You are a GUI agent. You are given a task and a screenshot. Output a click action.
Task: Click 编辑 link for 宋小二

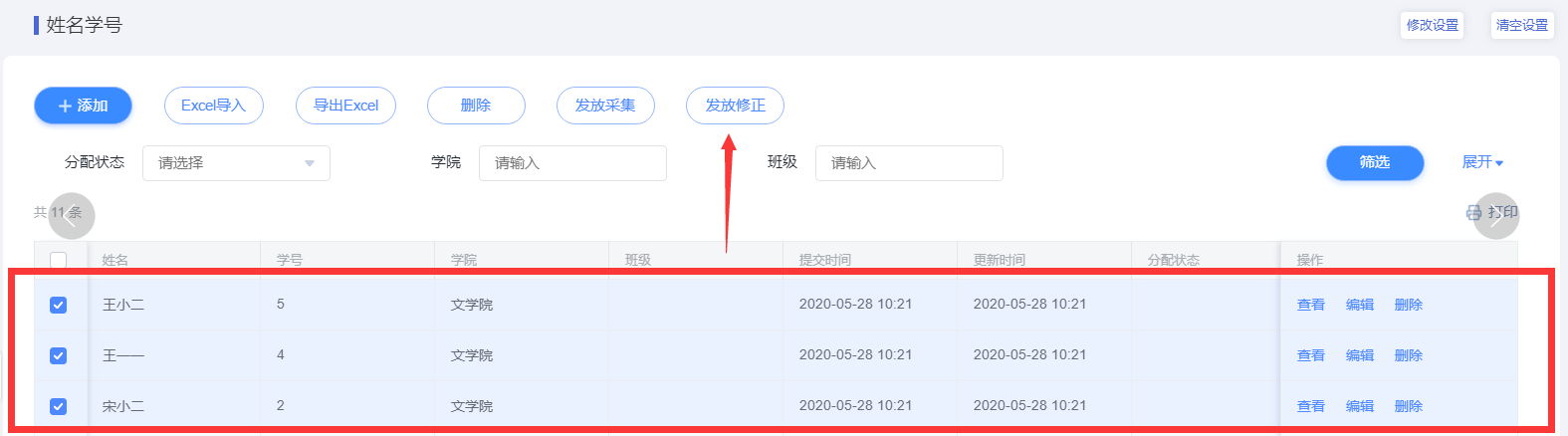click(1359, 406)
